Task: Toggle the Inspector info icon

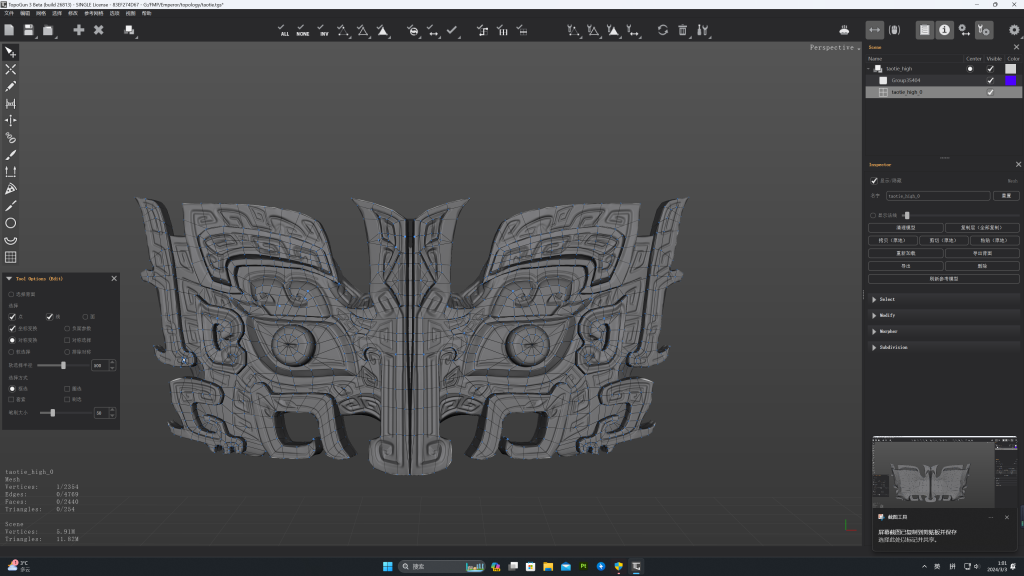Action: 944,30
